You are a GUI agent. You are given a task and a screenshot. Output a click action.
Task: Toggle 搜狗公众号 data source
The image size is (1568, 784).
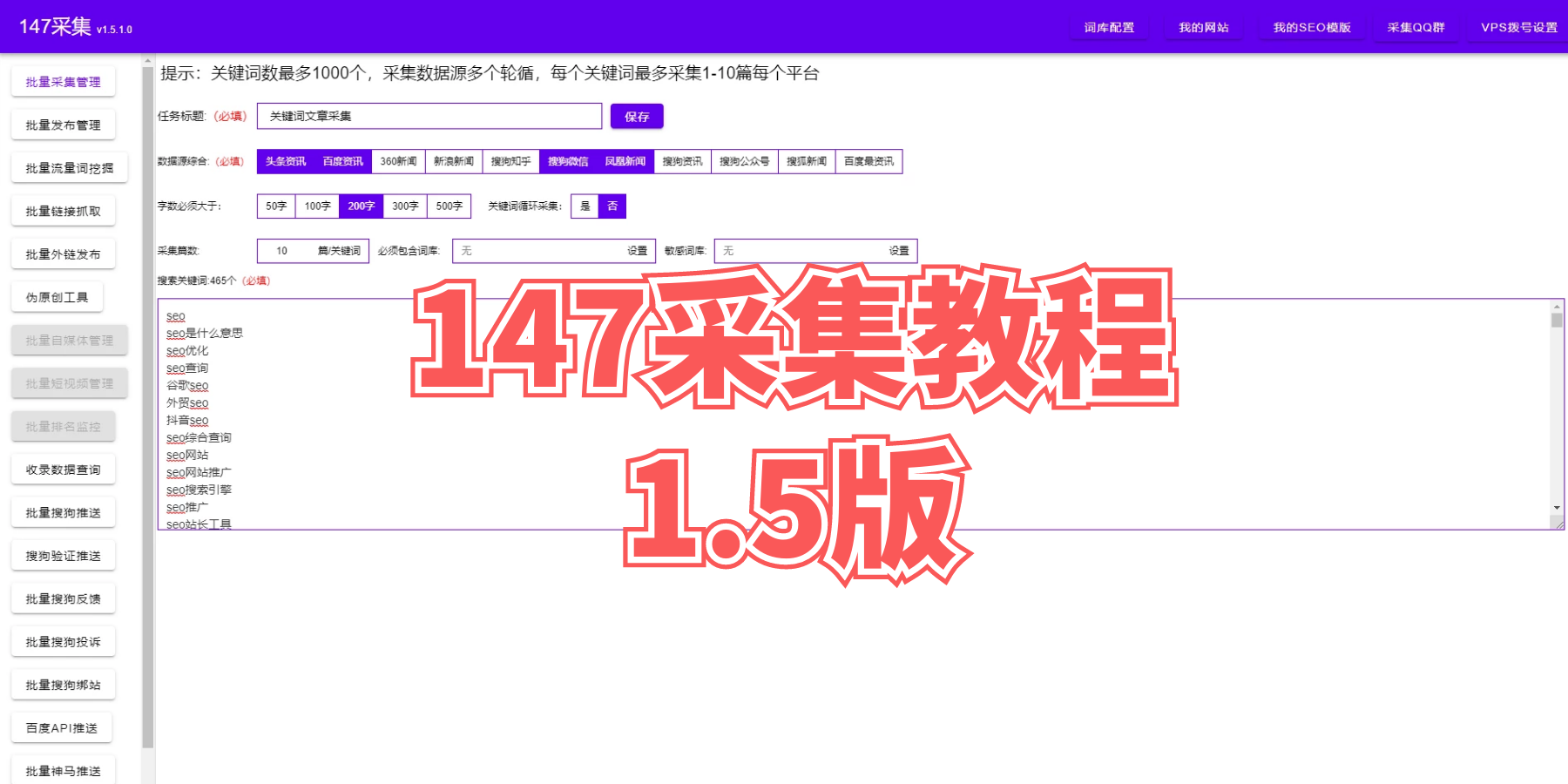[744, 161]
